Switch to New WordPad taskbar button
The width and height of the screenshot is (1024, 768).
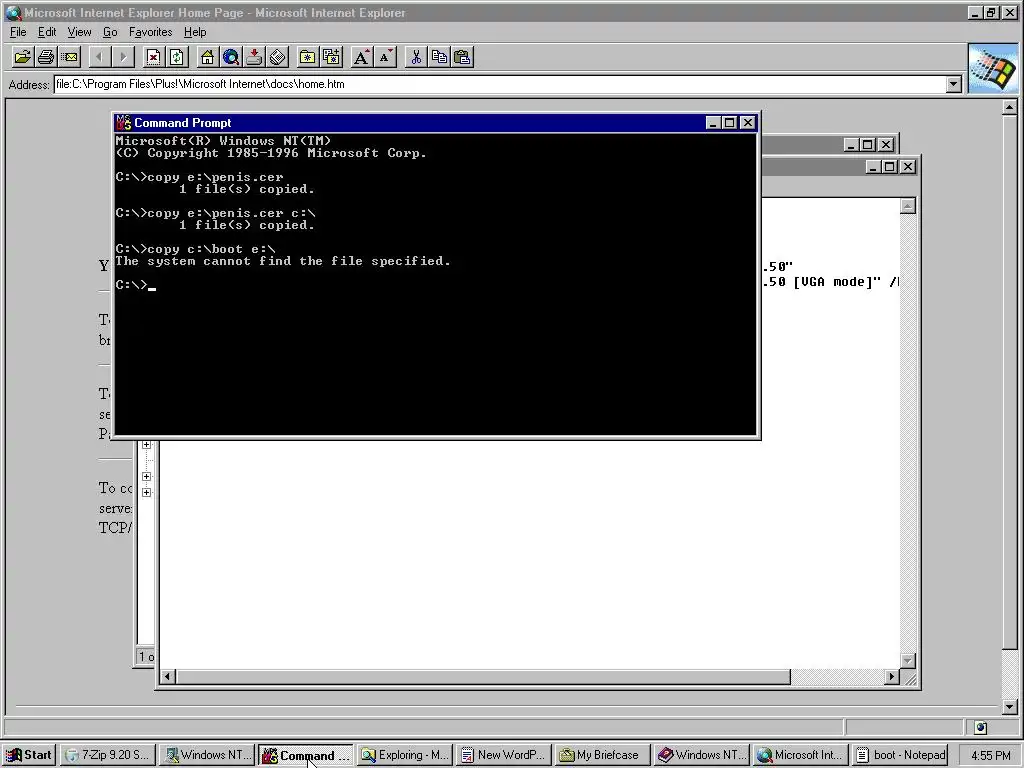tap(504, 755)
